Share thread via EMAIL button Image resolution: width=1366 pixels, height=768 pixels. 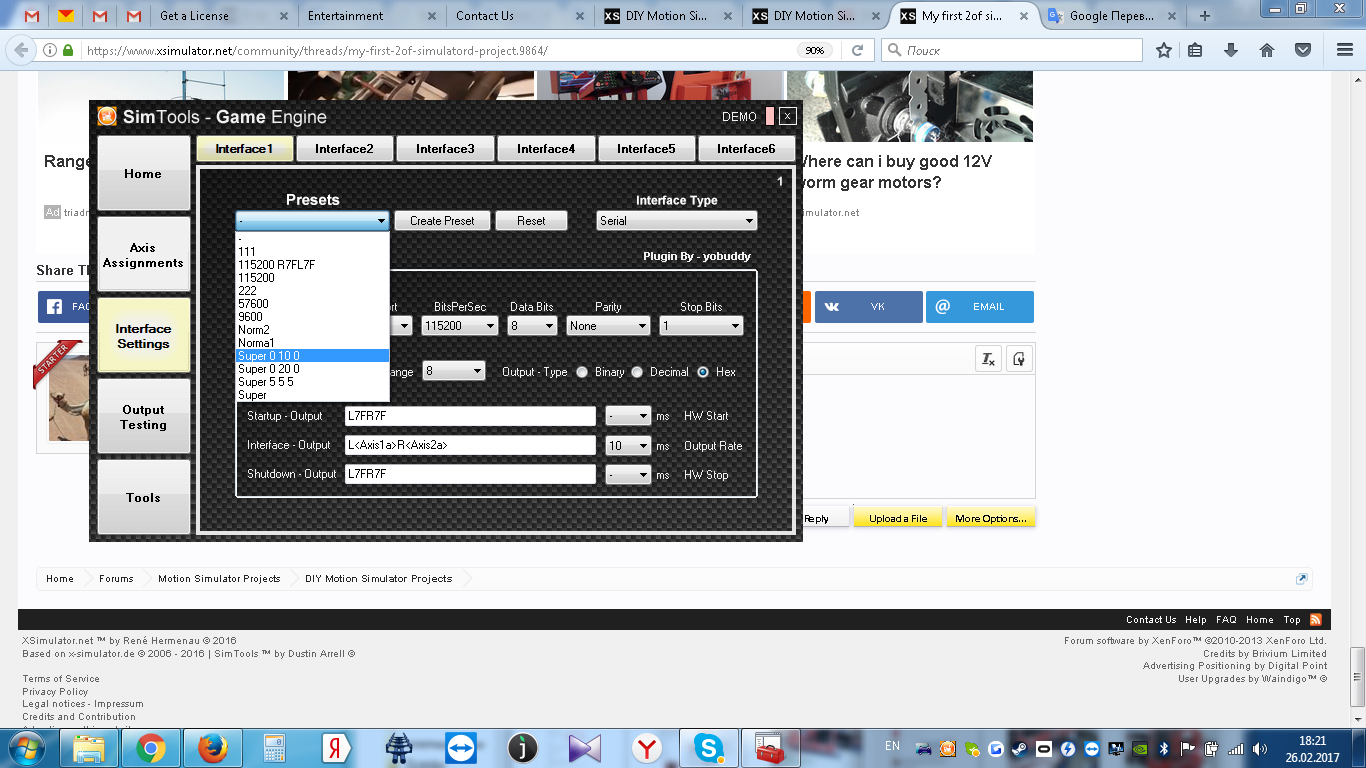980,307
